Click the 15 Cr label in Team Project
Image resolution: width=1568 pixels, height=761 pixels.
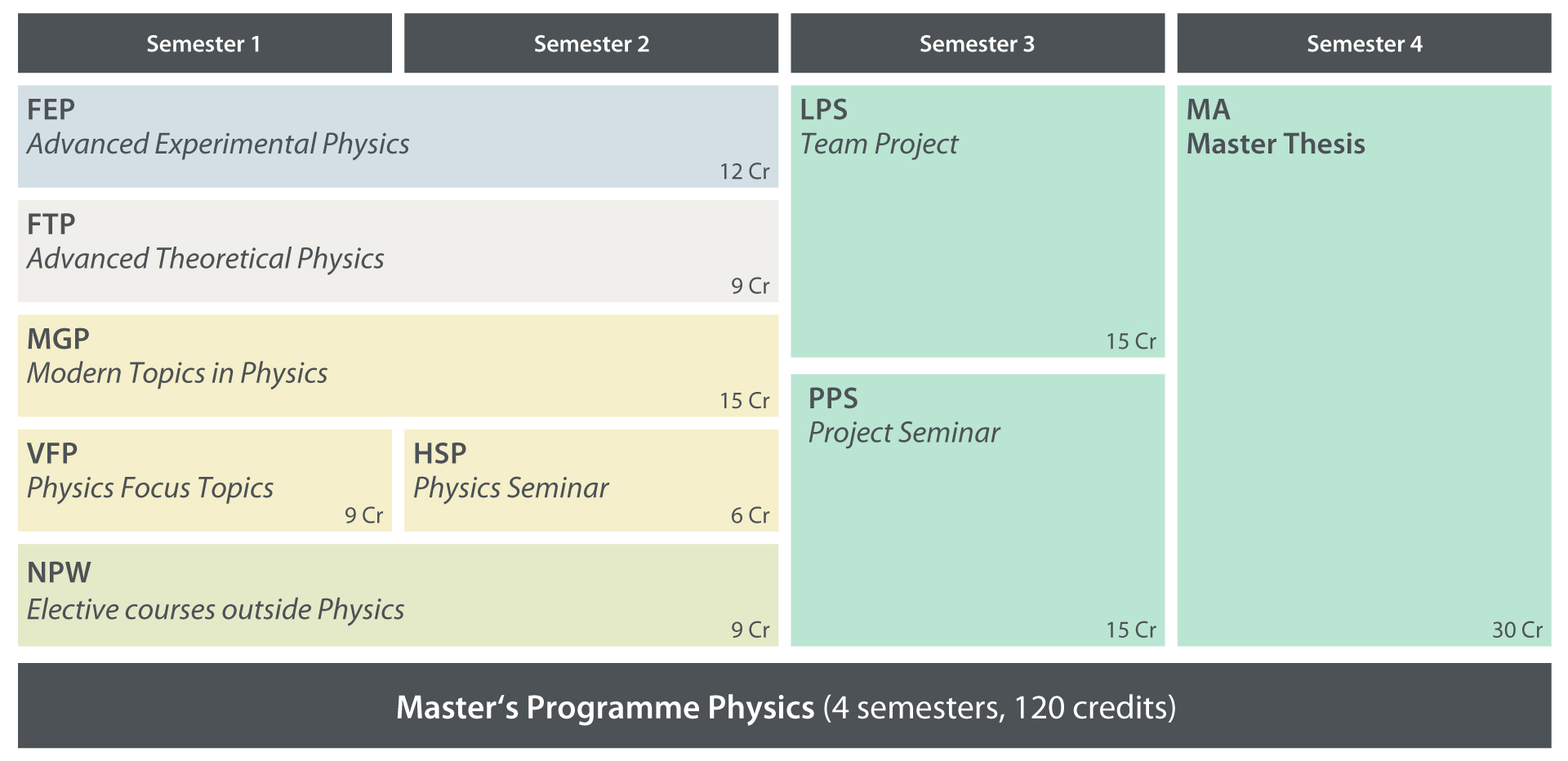click(1130, 341)
